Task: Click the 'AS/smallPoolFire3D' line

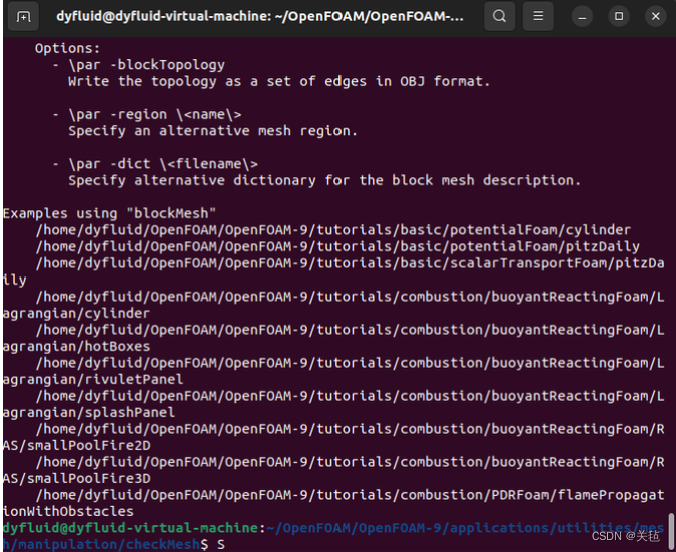Action: (x=77, y=479)
